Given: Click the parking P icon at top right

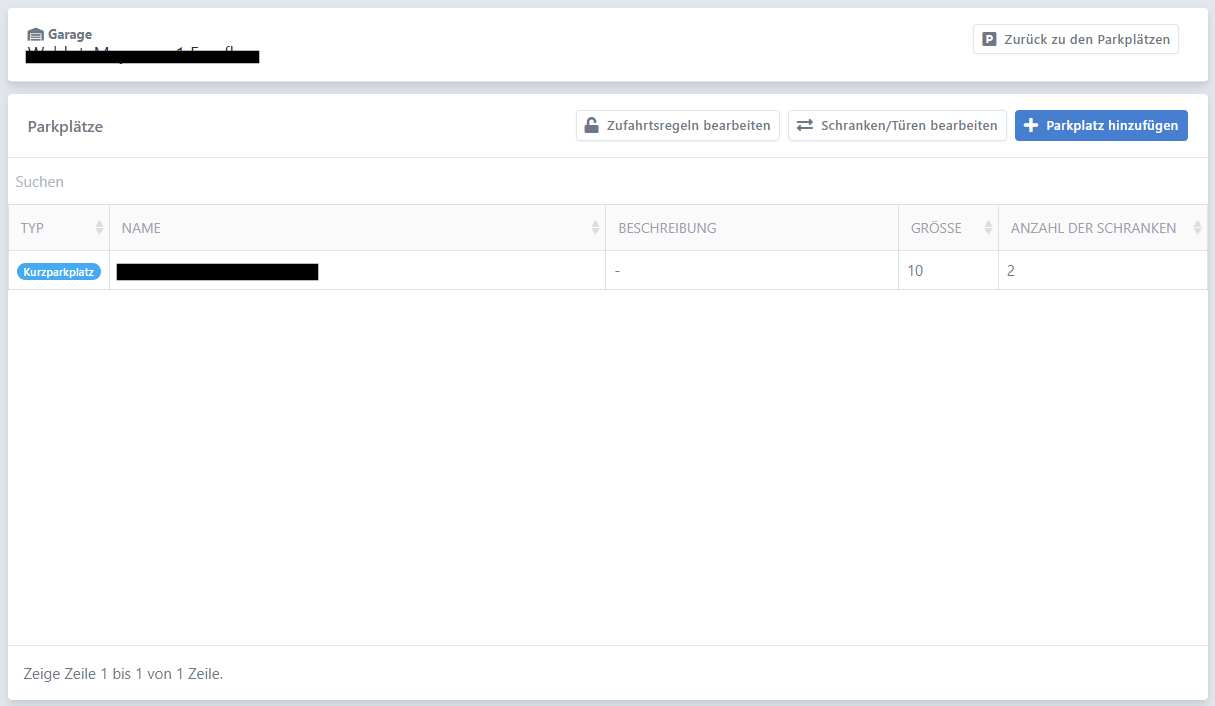Looking at the screenshot, I should (x=990, y=40).
